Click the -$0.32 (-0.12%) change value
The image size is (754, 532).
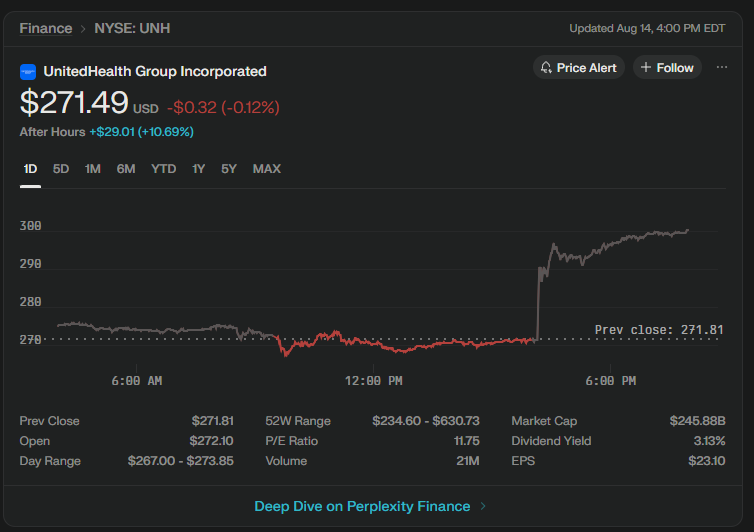coord(223,107)
